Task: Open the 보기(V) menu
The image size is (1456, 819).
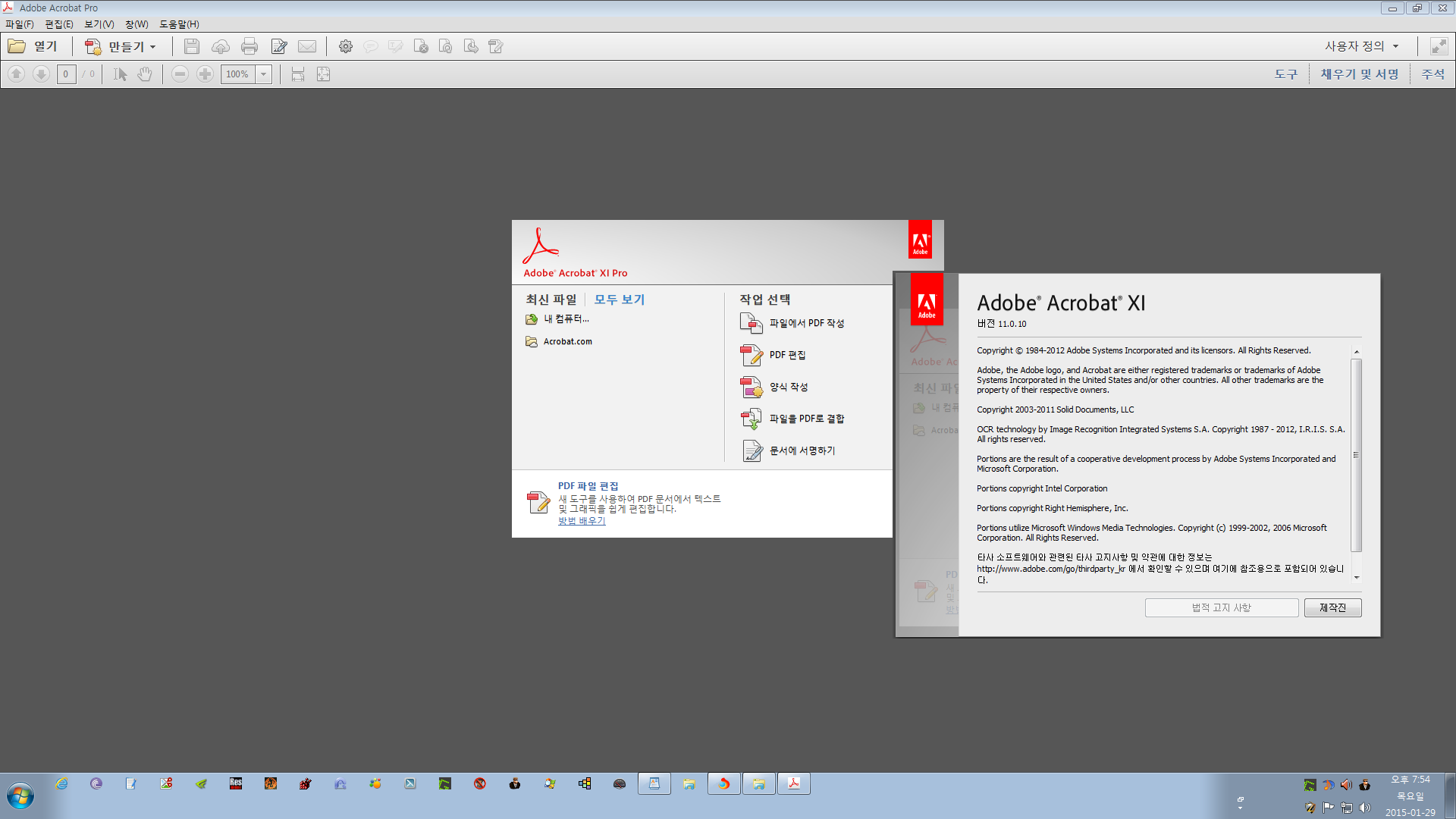Action: click(99, 24)
